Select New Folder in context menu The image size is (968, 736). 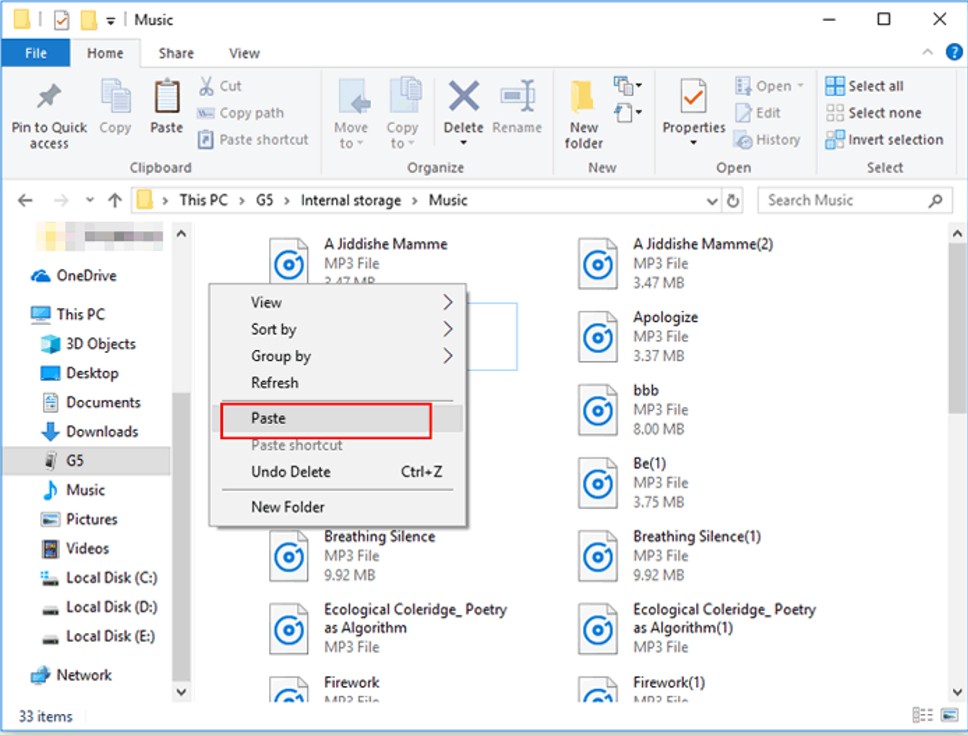click(288, 507)
